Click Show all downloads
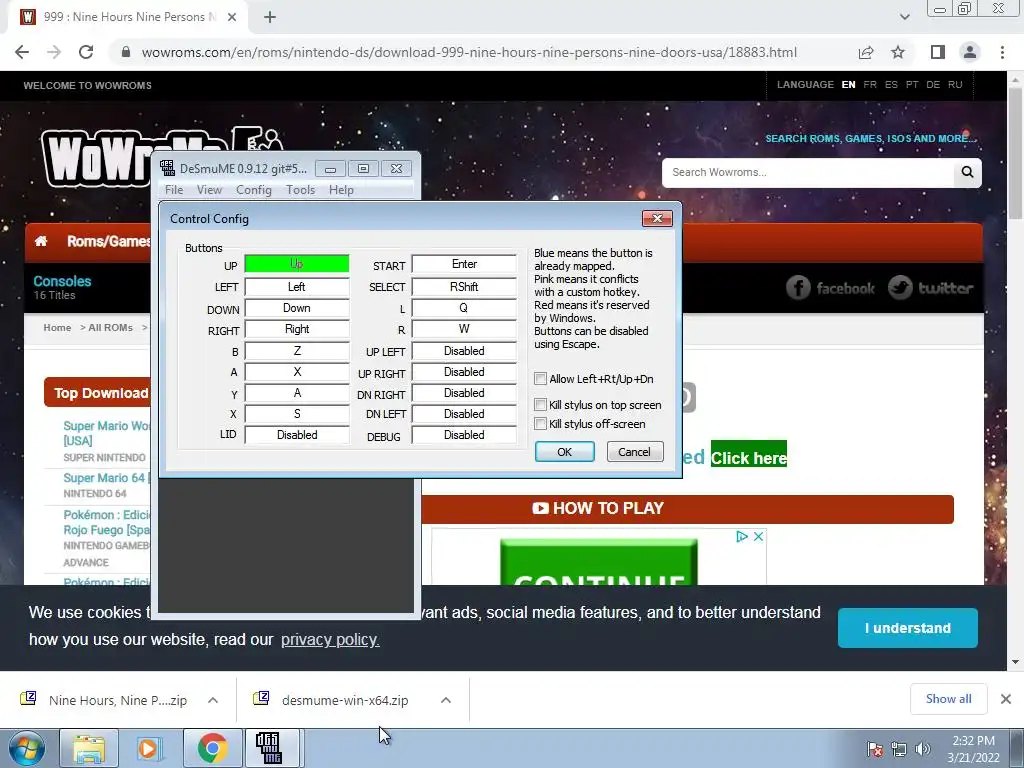This screenshot has width=1024, height=768. point(948,699)
